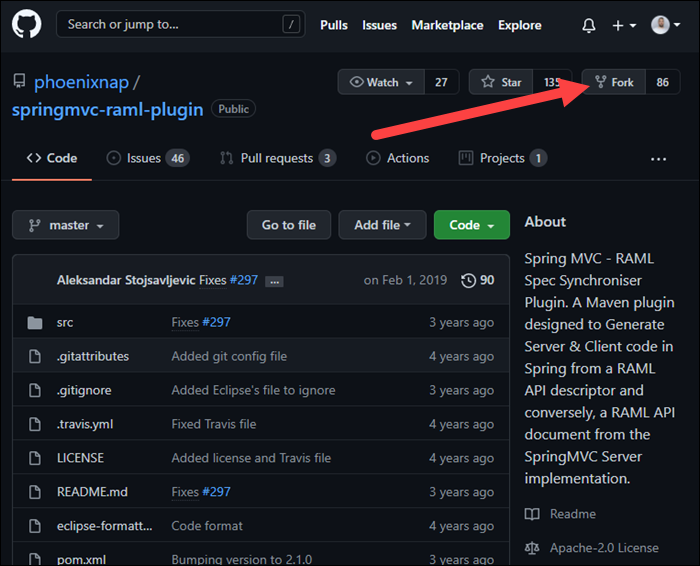Expand the master branch dropdown
The width and height of the screenshot is (700, 566).
(66, 225)
